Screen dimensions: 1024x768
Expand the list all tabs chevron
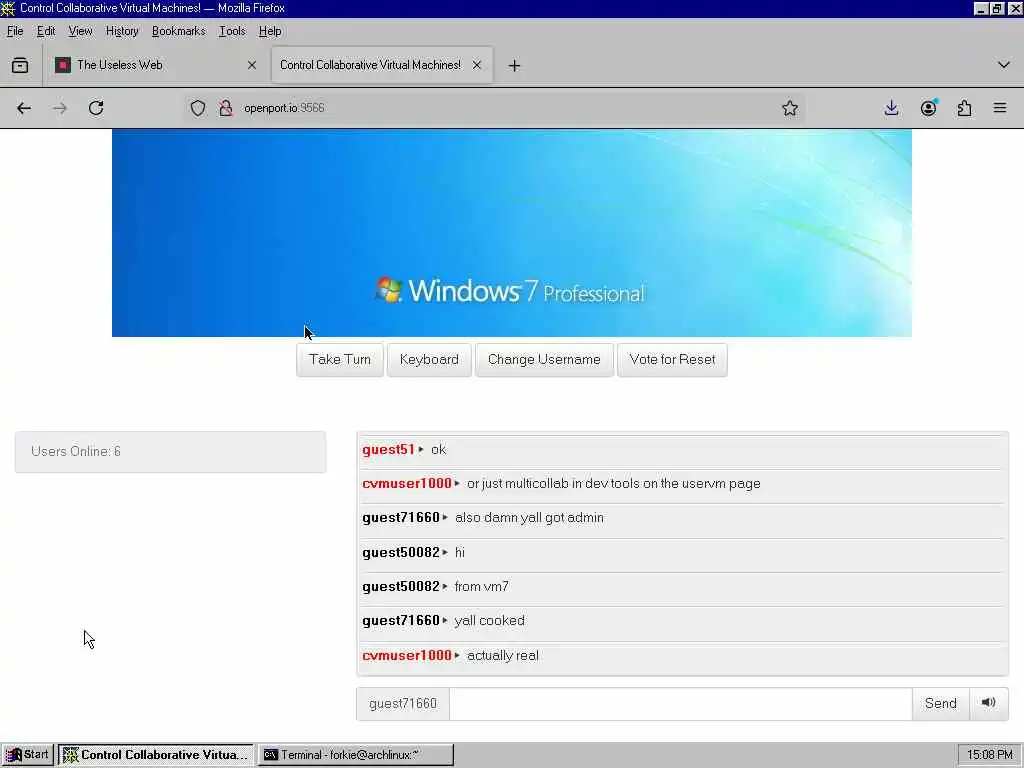1004,65
